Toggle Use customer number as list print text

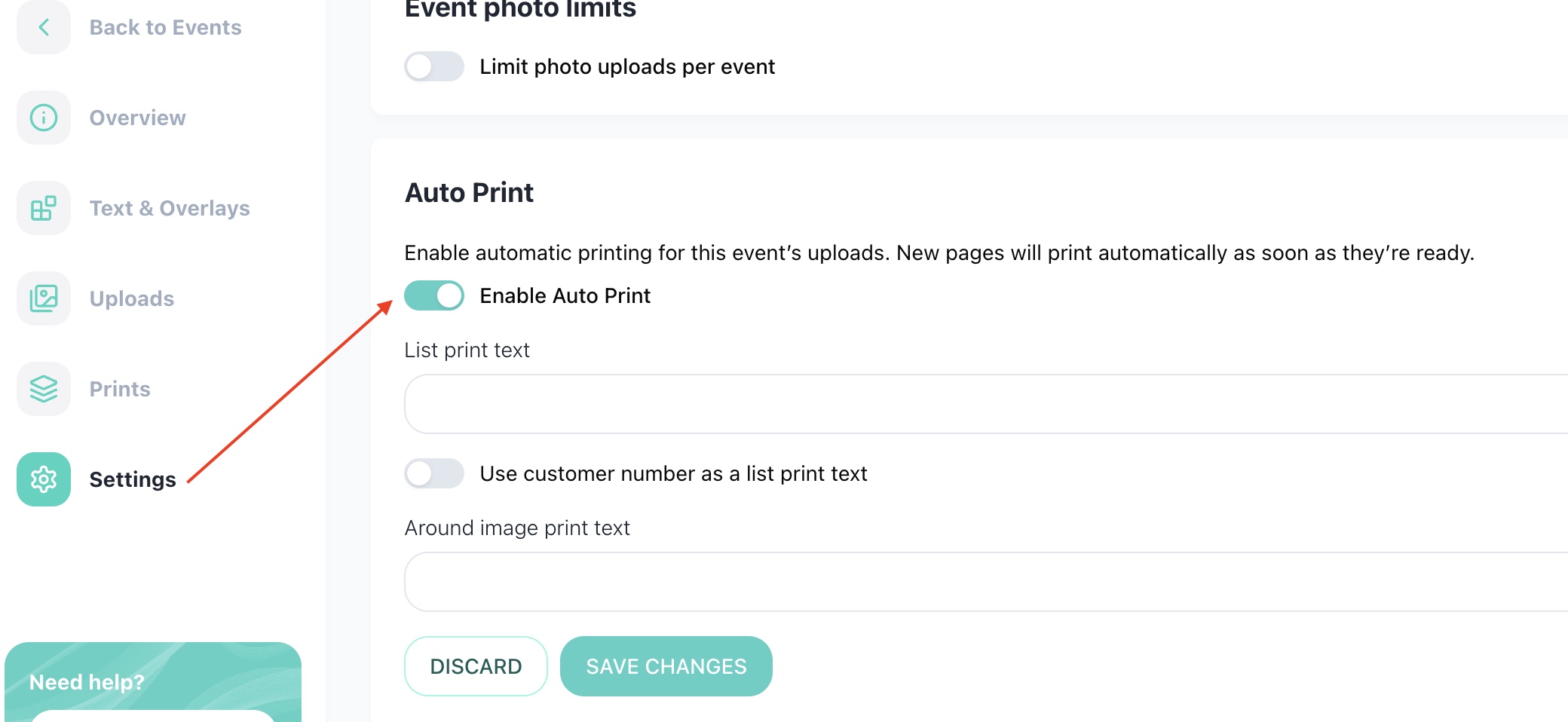coord(434,473)
